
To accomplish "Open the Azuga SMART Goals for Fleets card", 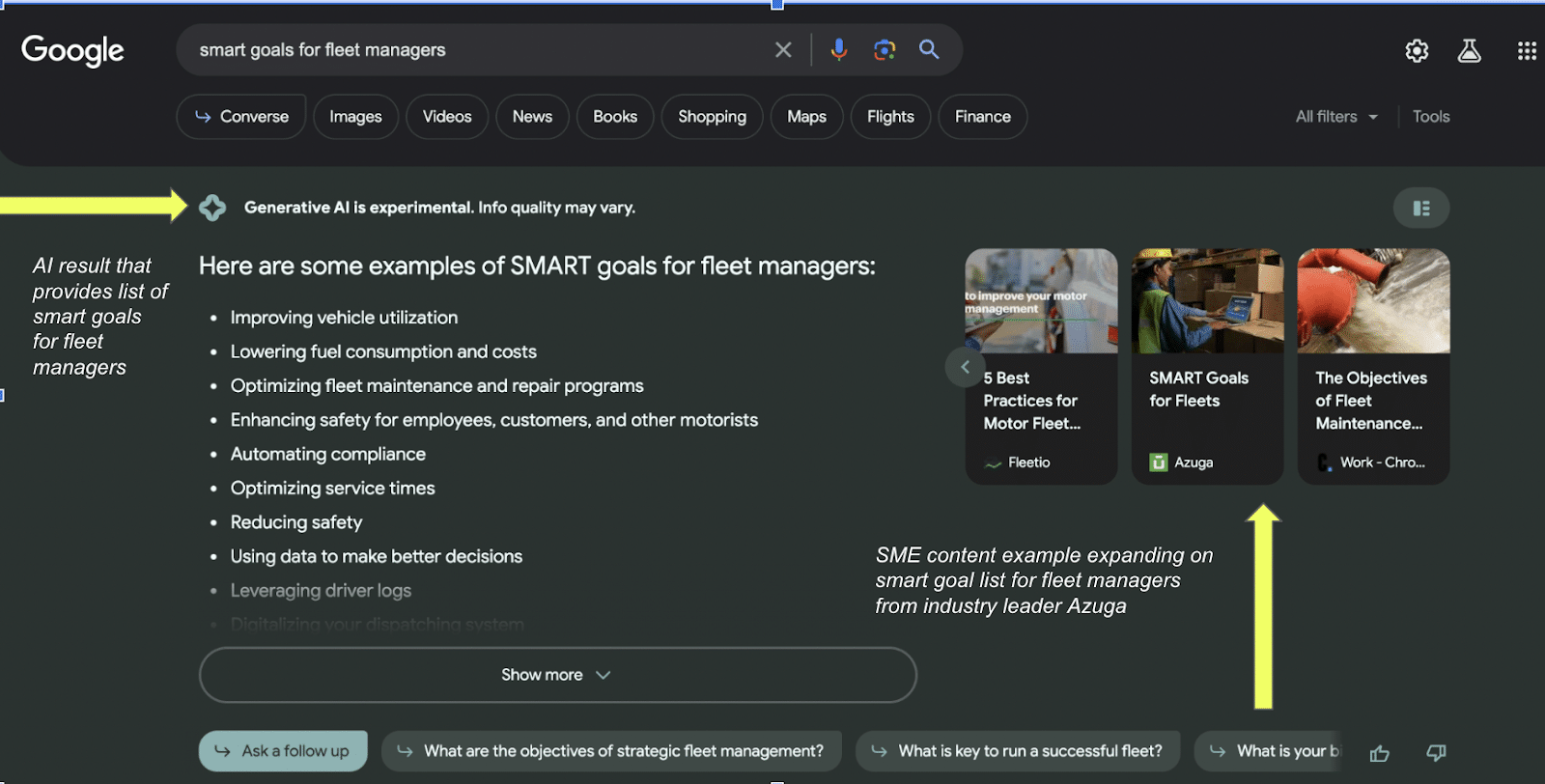I will 1207,367.
